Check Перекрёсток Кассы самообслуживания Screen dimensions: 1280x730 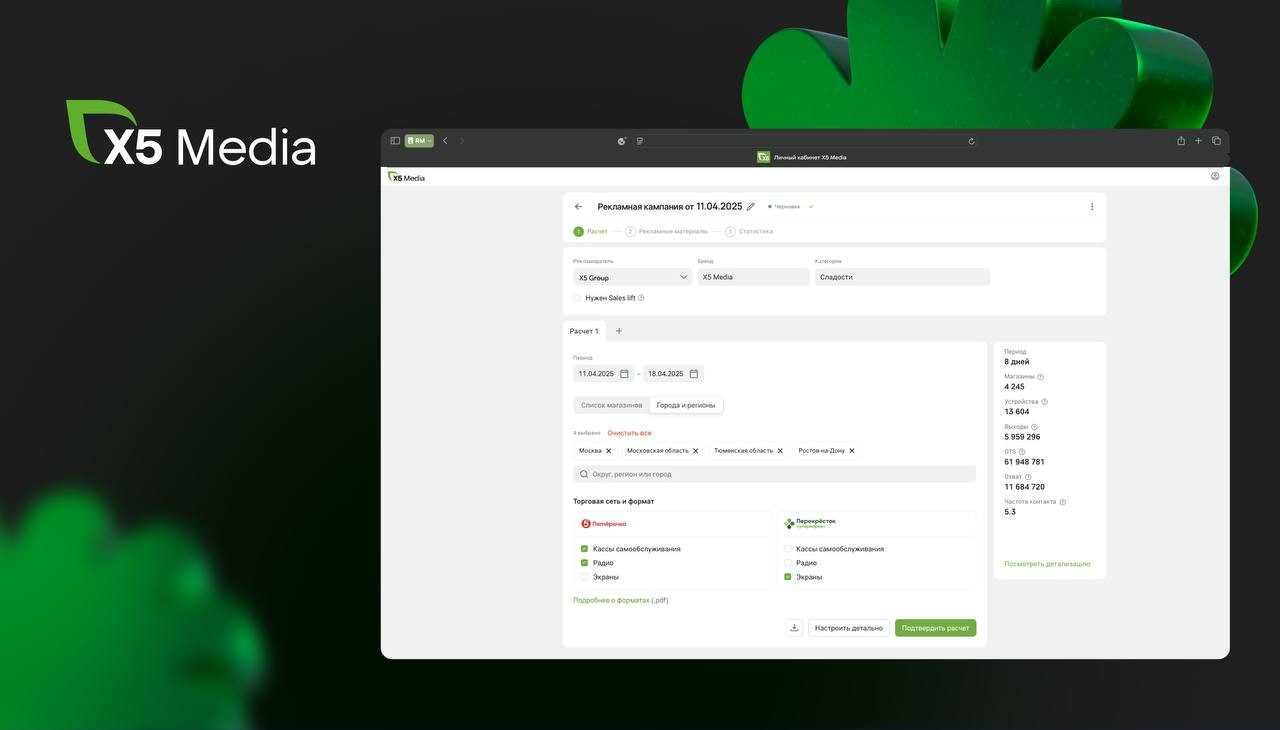(x=788, y=549)
